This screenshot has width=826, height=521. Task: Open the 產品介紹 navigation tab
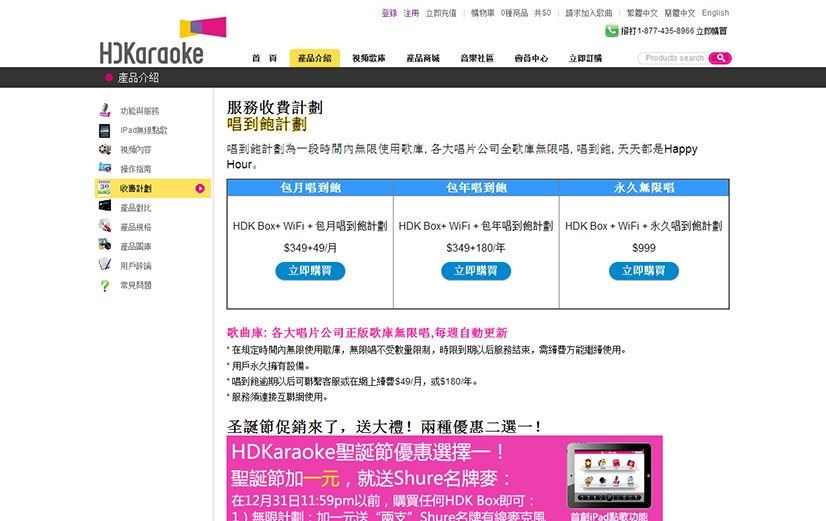coord(315,58)
